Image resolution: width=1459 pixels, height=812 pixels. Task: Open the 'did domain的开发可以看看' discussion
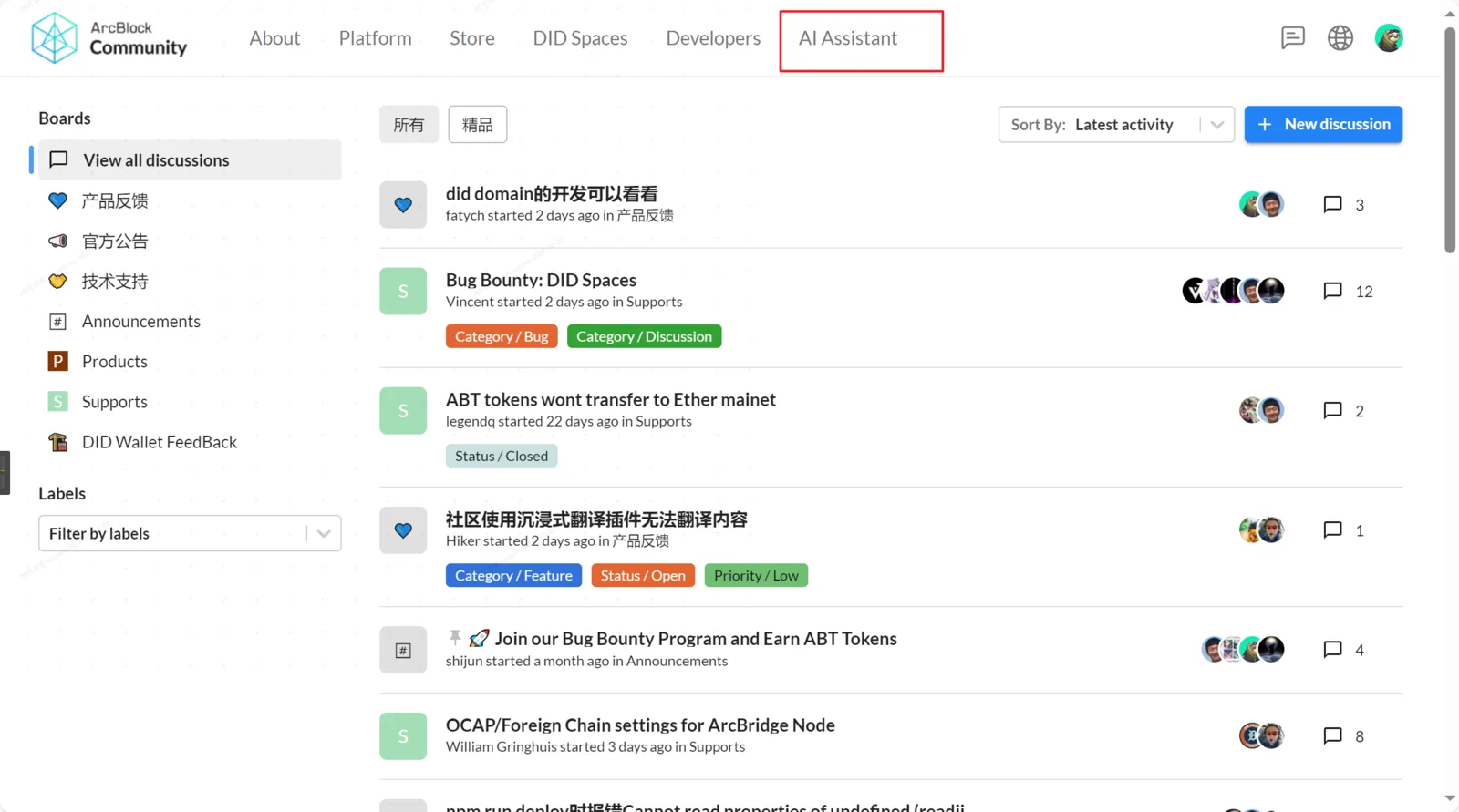[x=552, y=194]
